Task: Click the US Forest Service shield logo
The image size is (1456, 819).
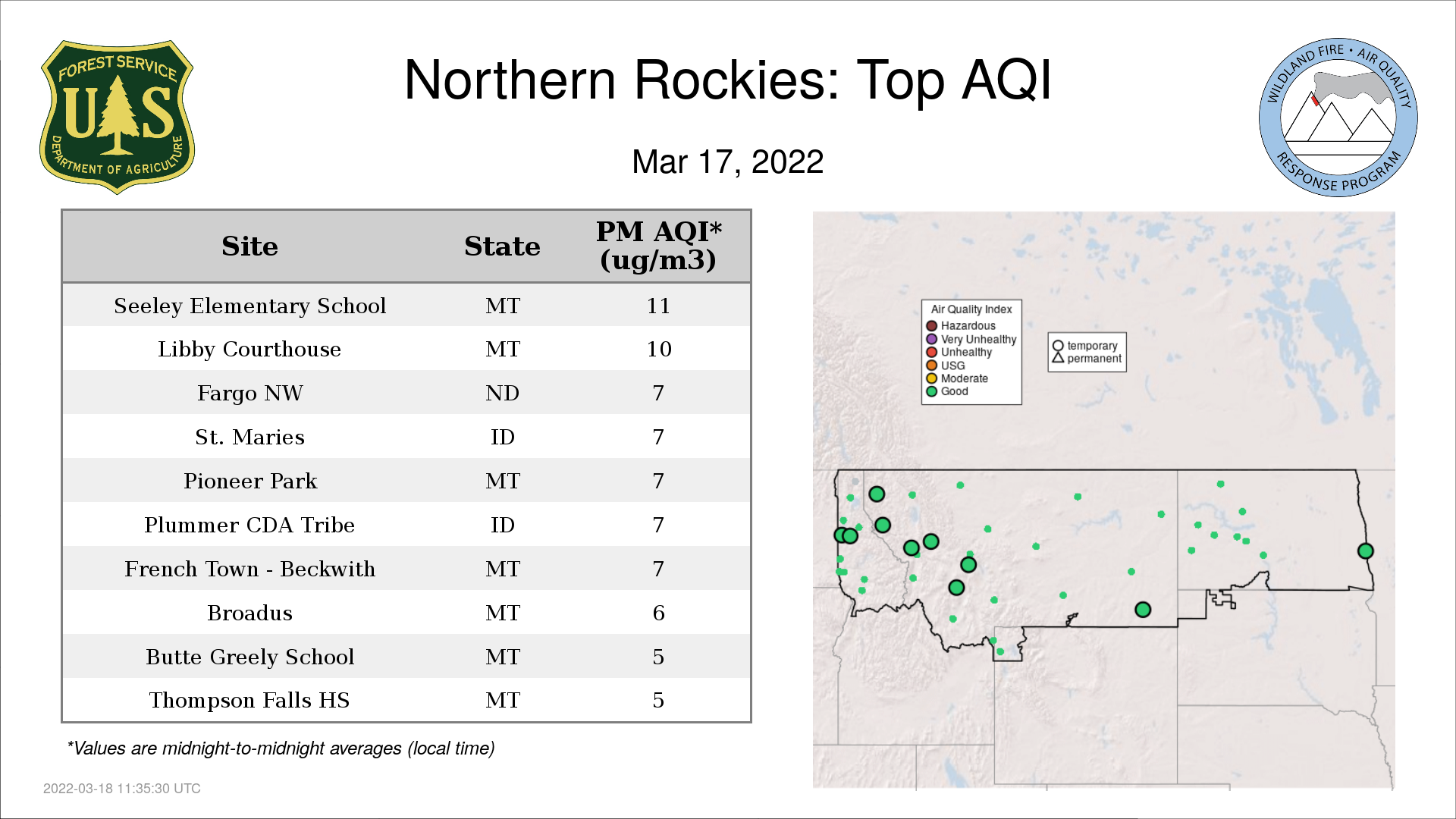Action: tap(117, 118)
